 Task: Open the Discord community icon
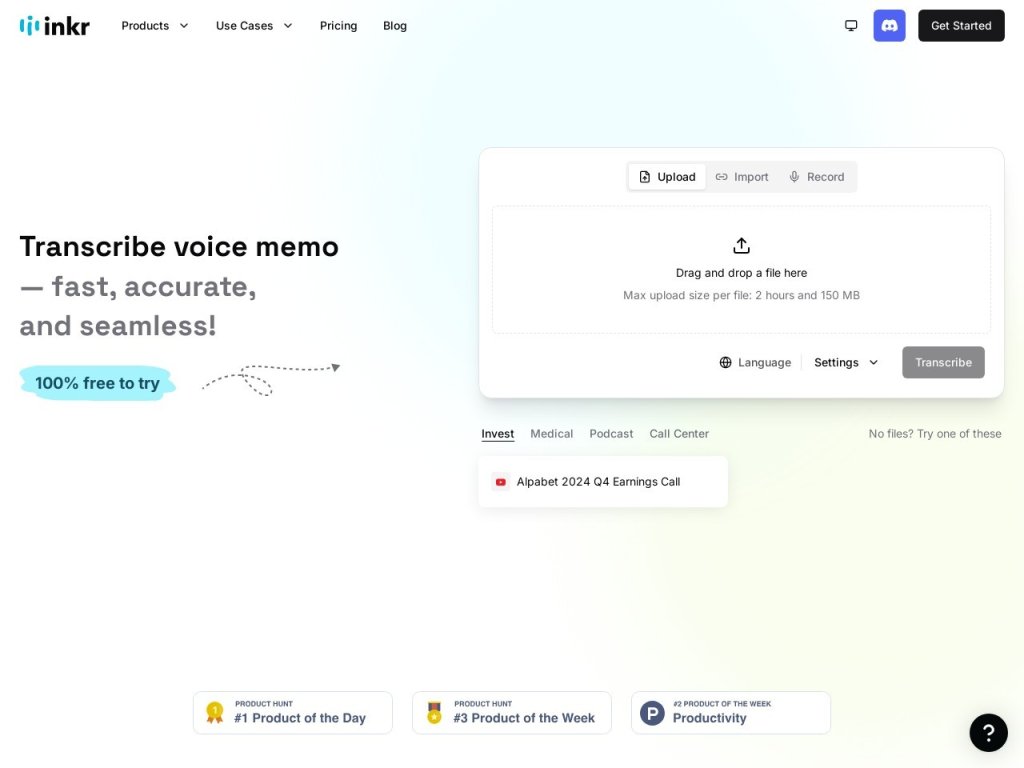(889, 25)
